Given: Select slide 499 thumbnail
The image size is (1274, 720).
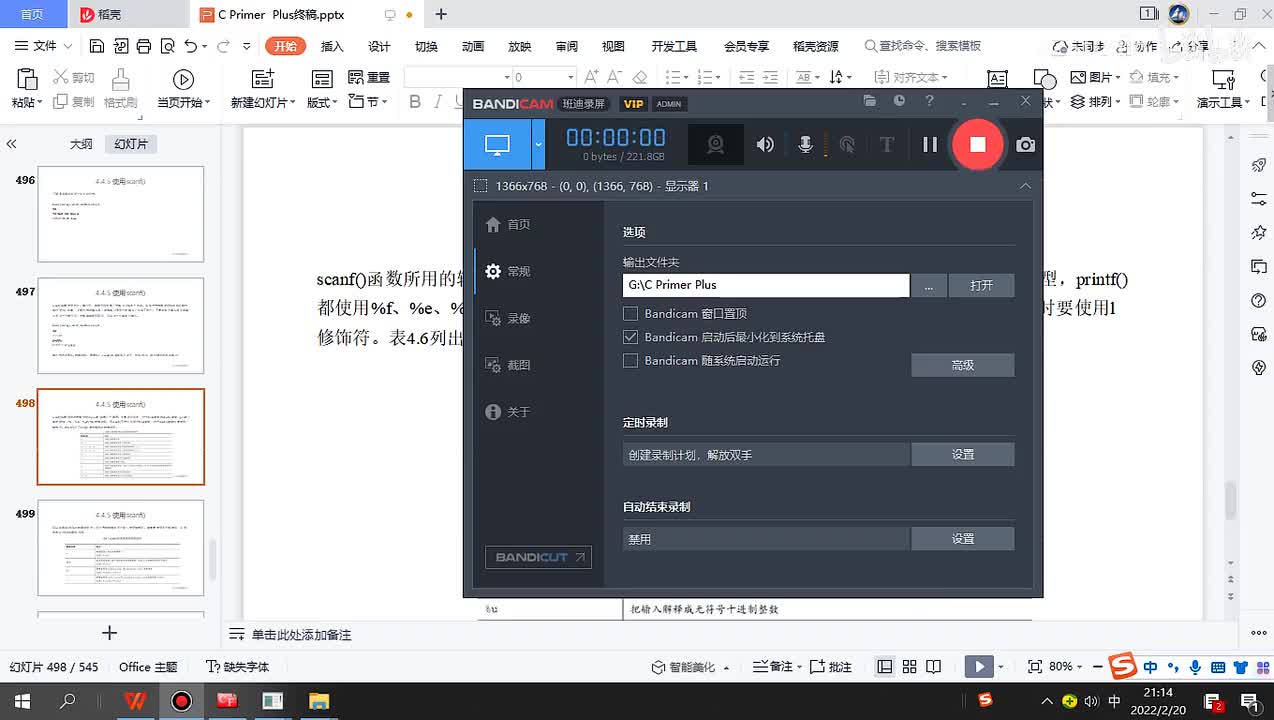Looking at the screenshot, I should click(x=120, y=548).
